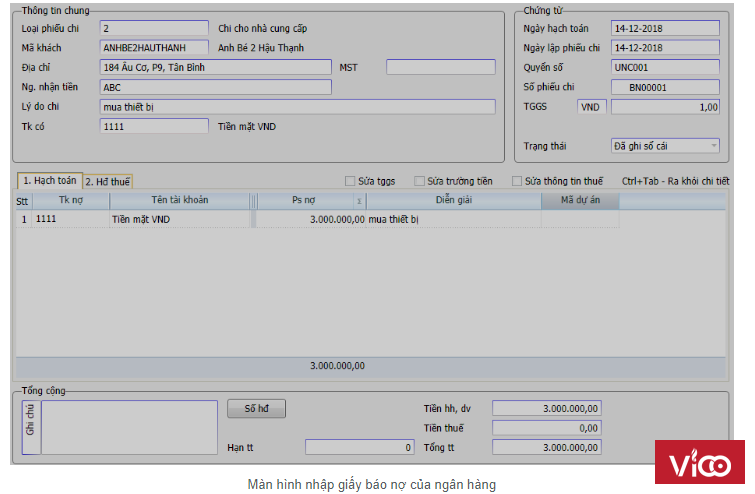Select the Tk nợ cell 1111 in row 1
Viewport: 755px width, 494px height.
click(x=70, y=218)
